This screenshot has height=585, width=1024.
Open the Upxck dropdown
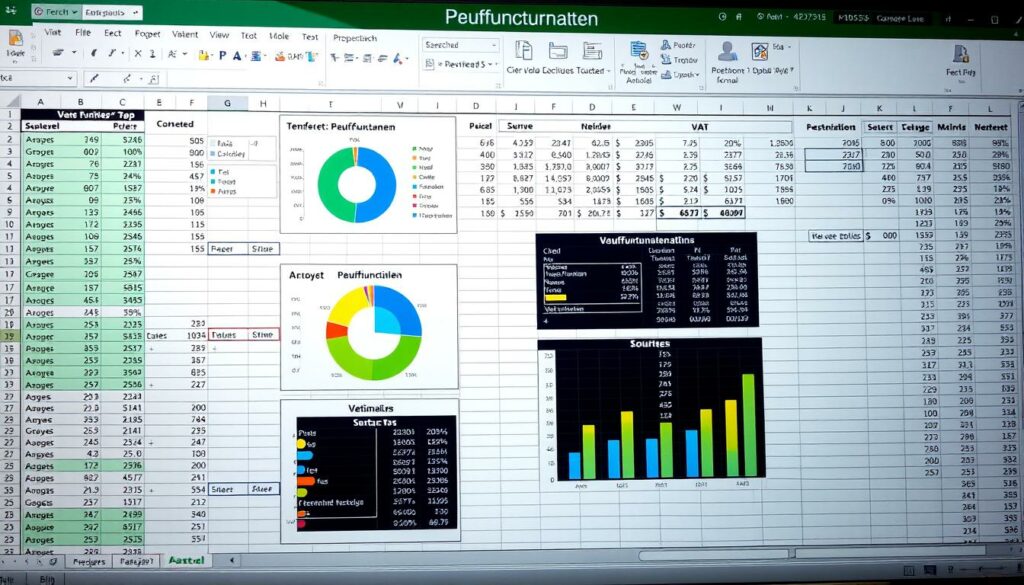click(x=697, y=75)
